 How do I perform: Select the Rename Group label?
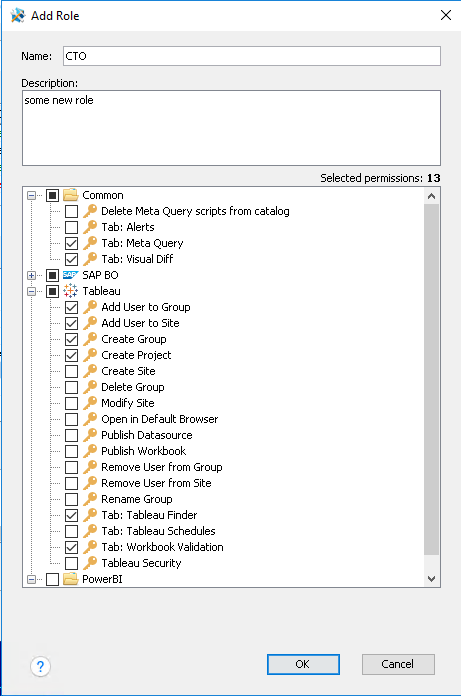137,498
